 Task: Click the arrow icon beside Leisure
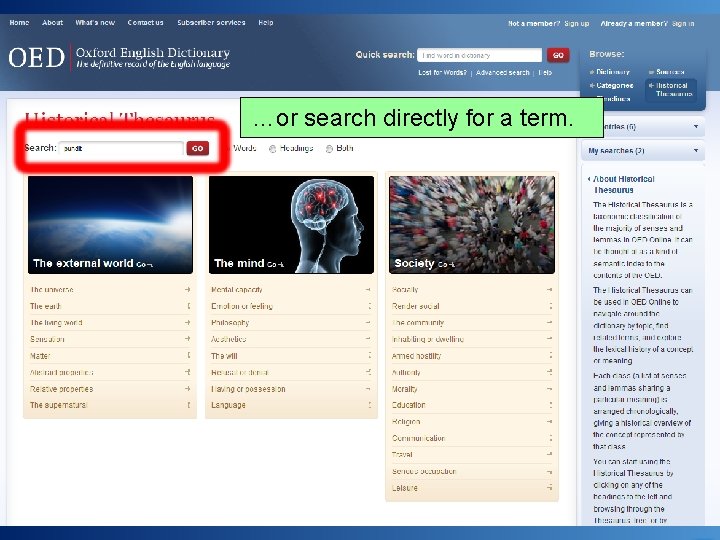coord(550,488)
